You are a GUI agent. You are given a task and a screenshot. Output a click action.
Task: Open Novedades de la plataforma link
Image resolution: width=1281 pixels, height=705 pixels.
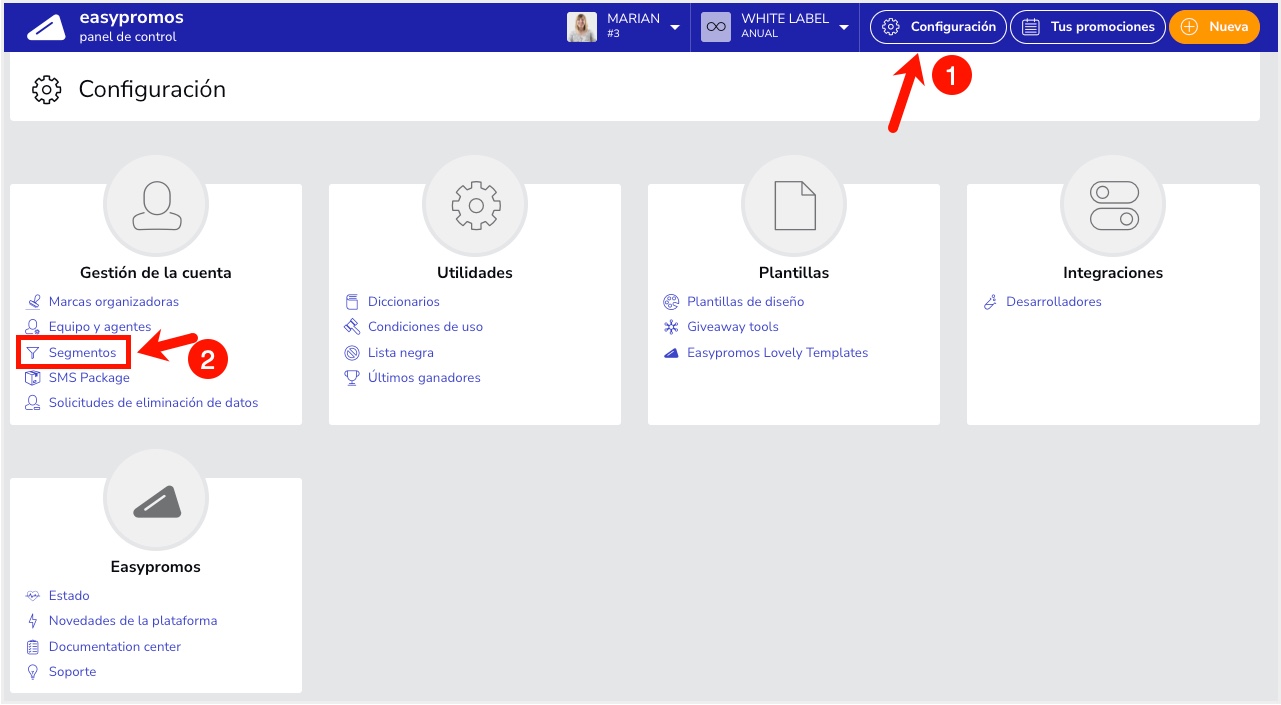click(x=133, y=621)
